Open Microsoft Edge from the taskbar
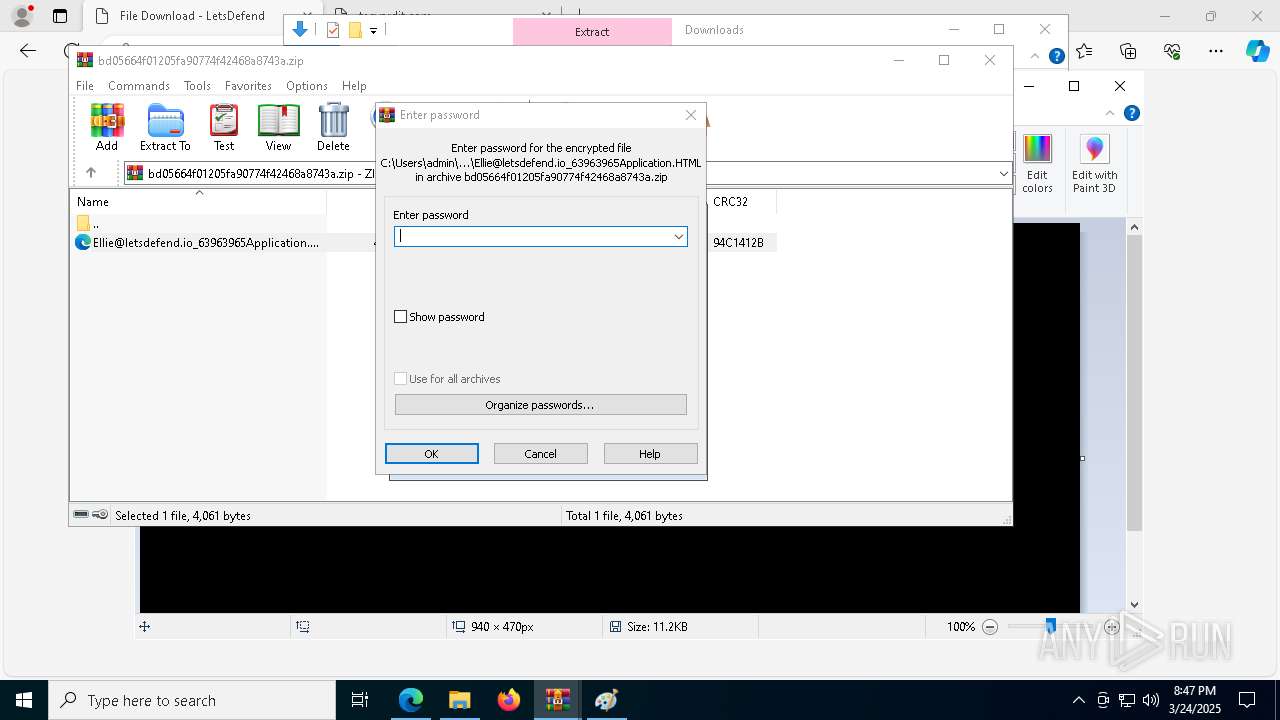This screenshot has width=1280, height=720. (x=411, y=700)
